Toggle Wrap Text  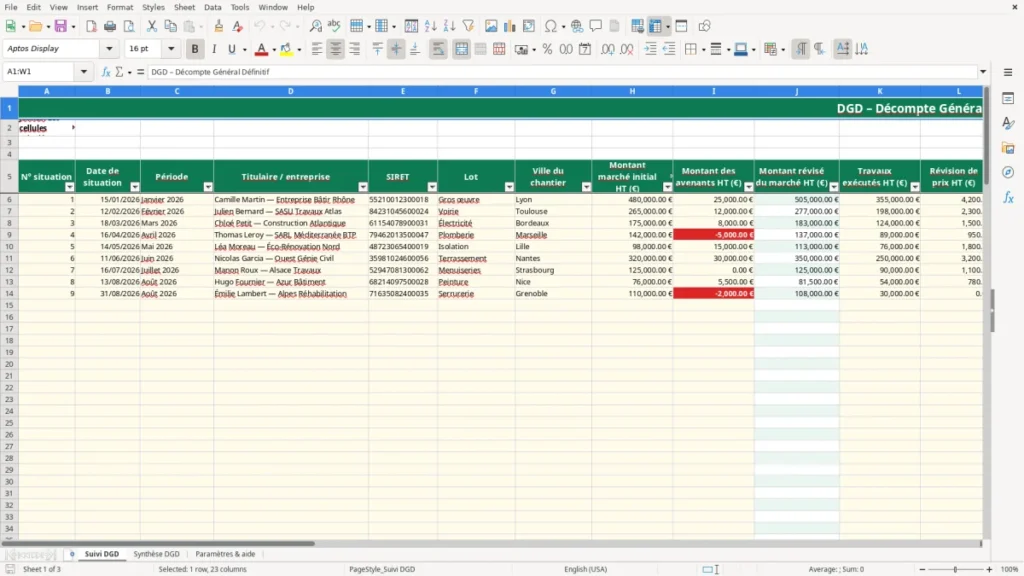pyautogui.click(x=438, y=49)
